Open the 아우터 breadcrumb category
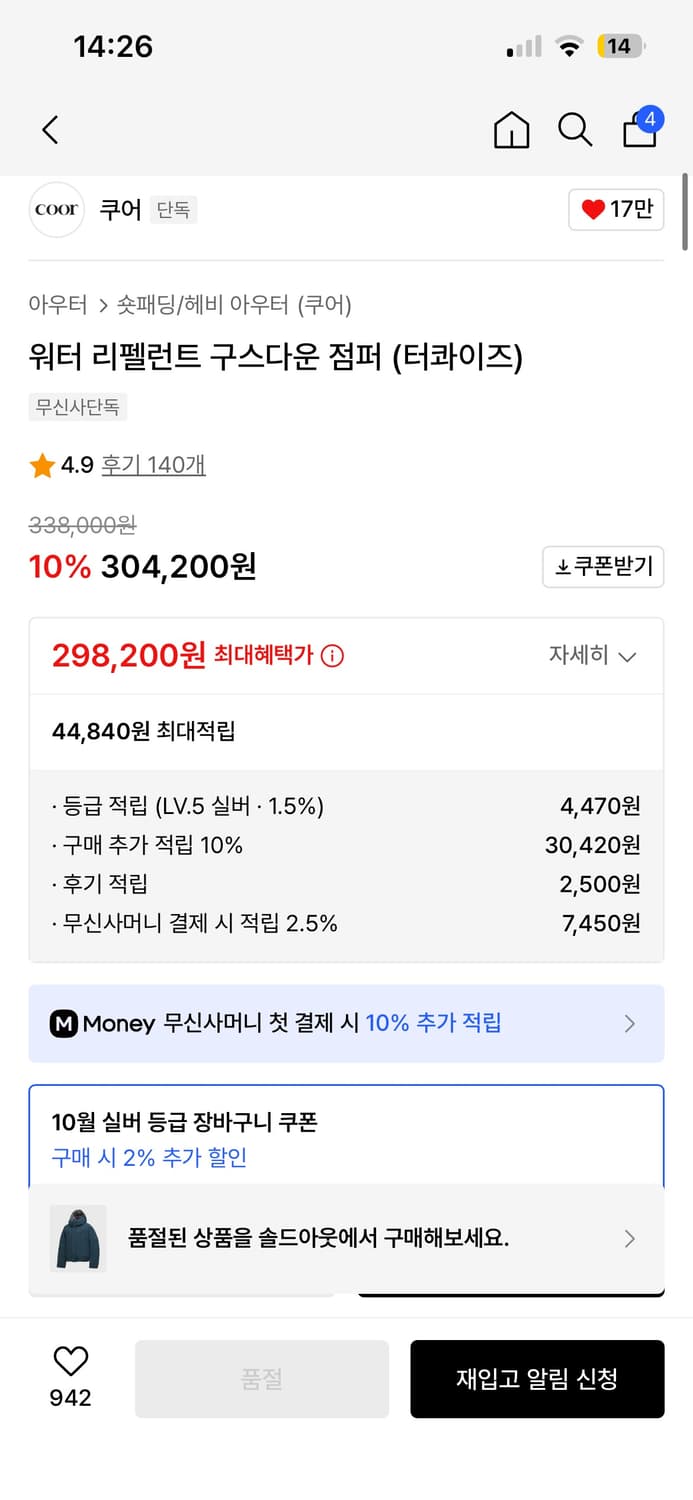693x1500 pixels. (58, 305)
